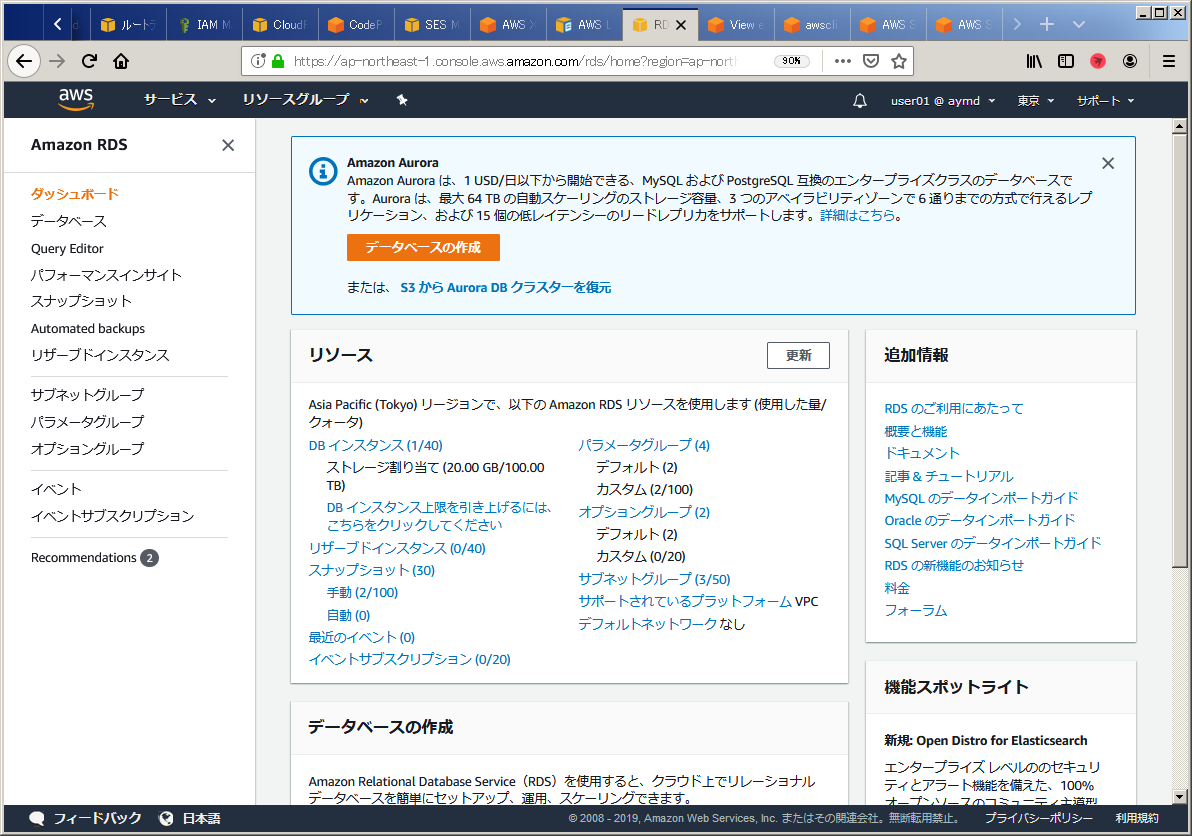Open the 東京 region dropdown
This screenshot has height=836, width=1192.
(x=1035, y=100)
